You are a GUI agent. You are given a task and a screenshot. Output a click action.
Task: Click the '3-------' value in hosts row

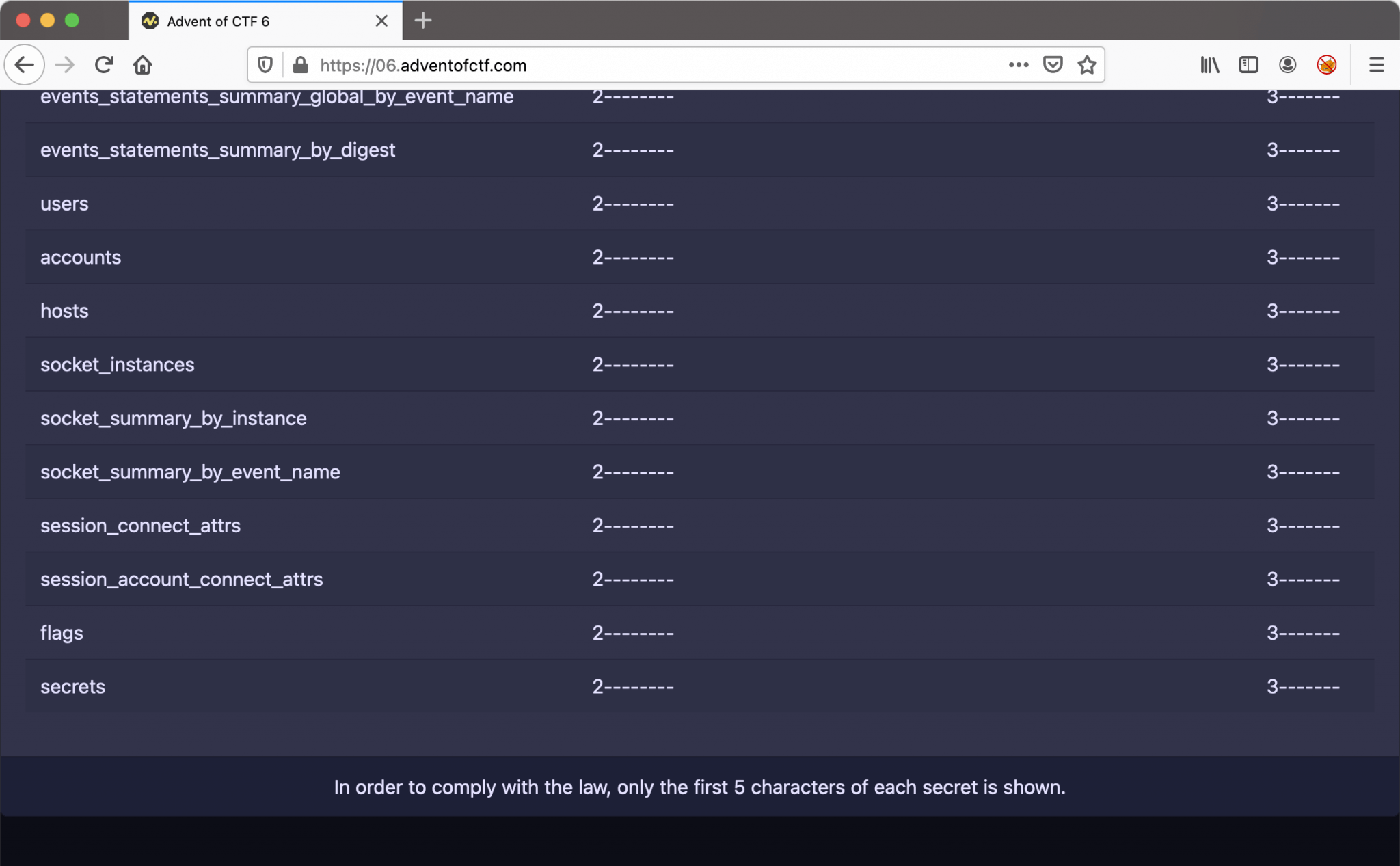(1303, 311)
